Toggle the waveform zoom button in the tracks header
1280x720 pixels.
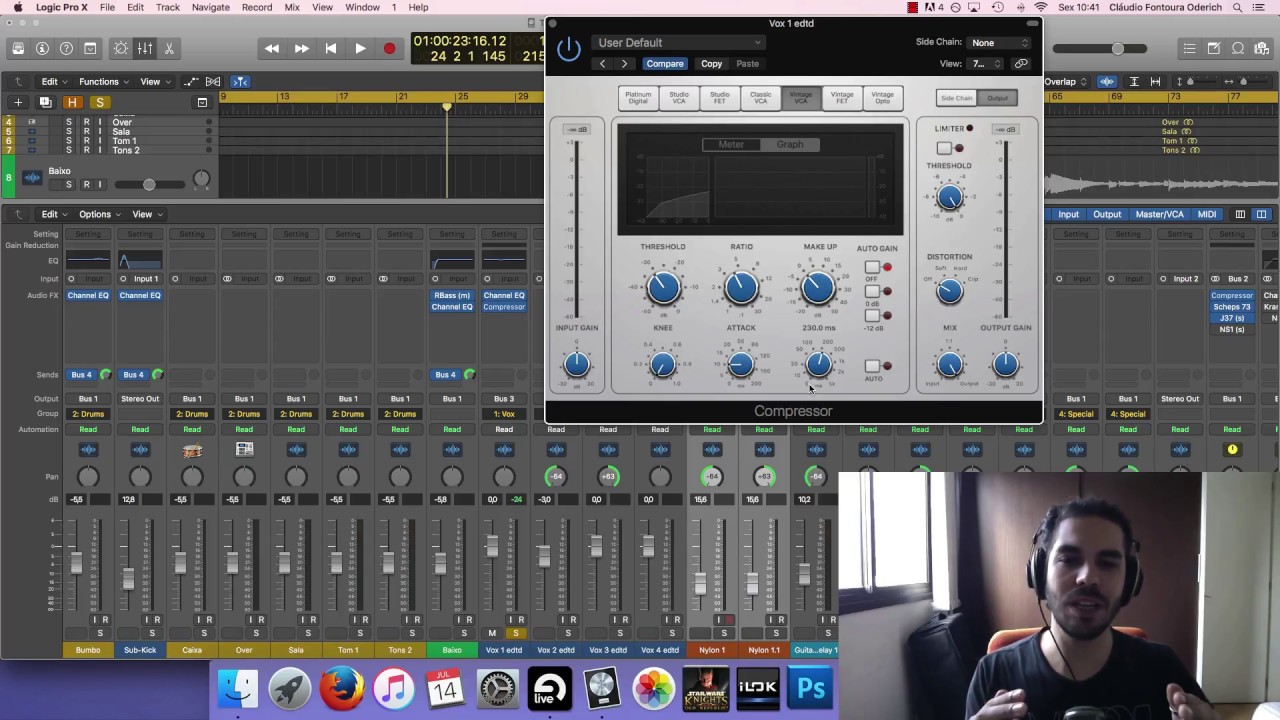[1107, 82]
